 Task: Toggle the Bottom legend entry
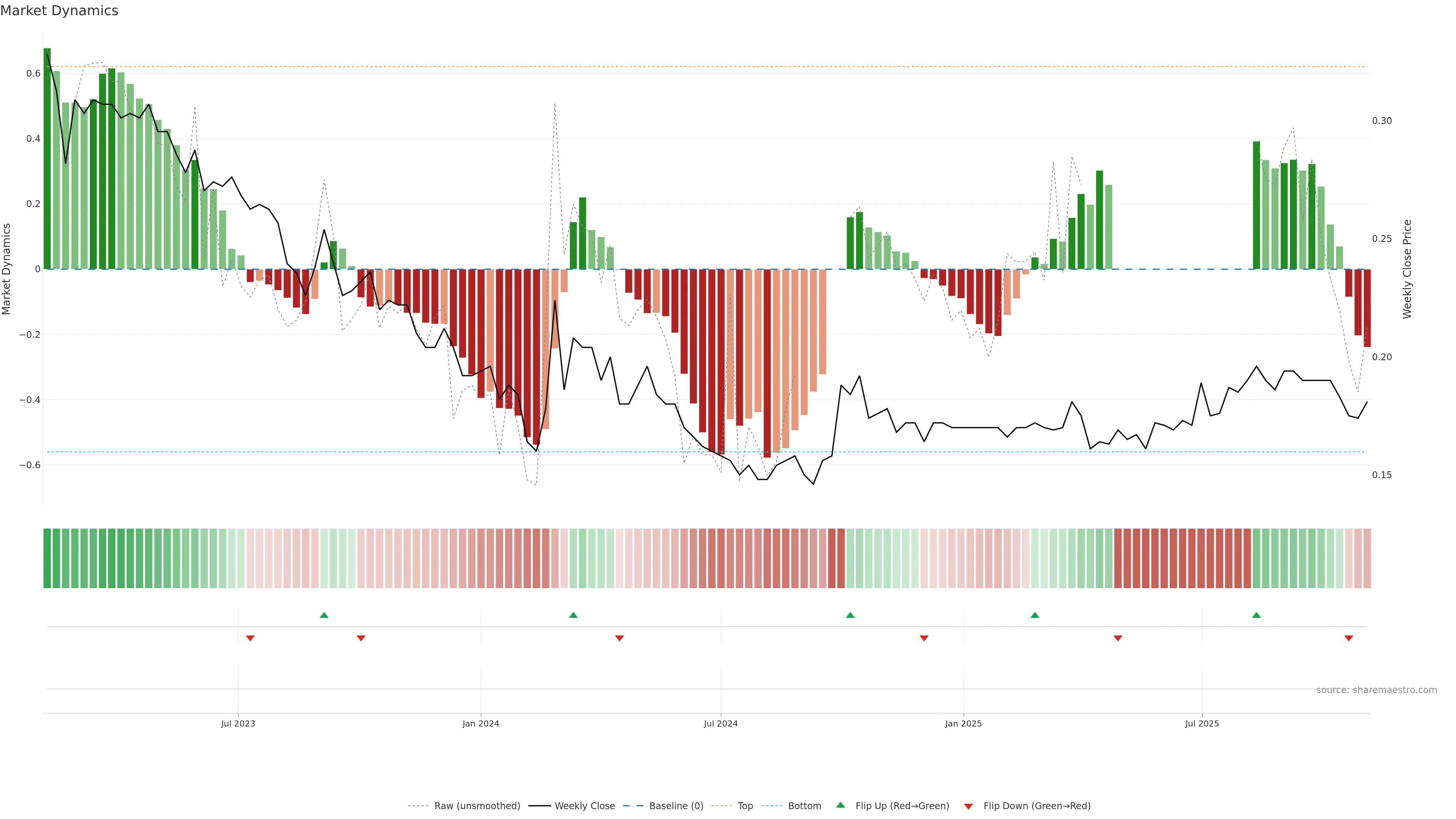804,806
